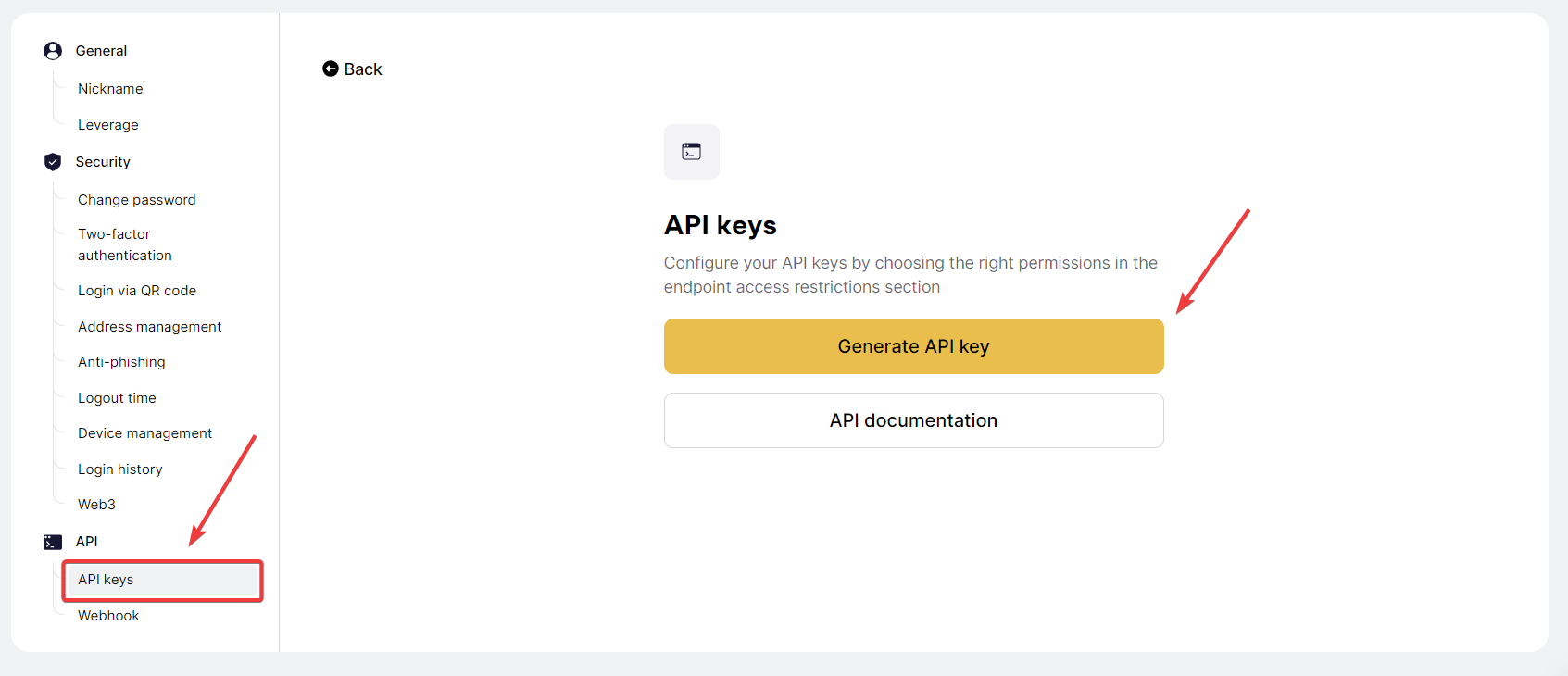Click the General profile icon
This screenshot has width=1568, height=676.
[53, 51]
